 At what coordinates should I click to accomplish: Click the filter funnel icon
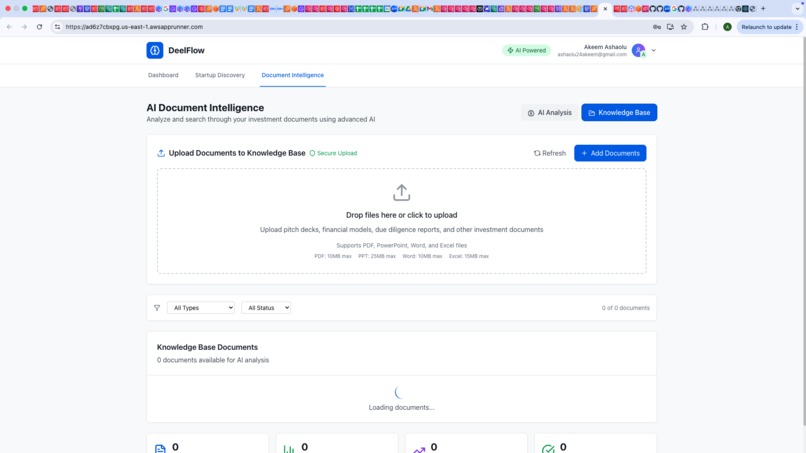click(x=157, y=308)
